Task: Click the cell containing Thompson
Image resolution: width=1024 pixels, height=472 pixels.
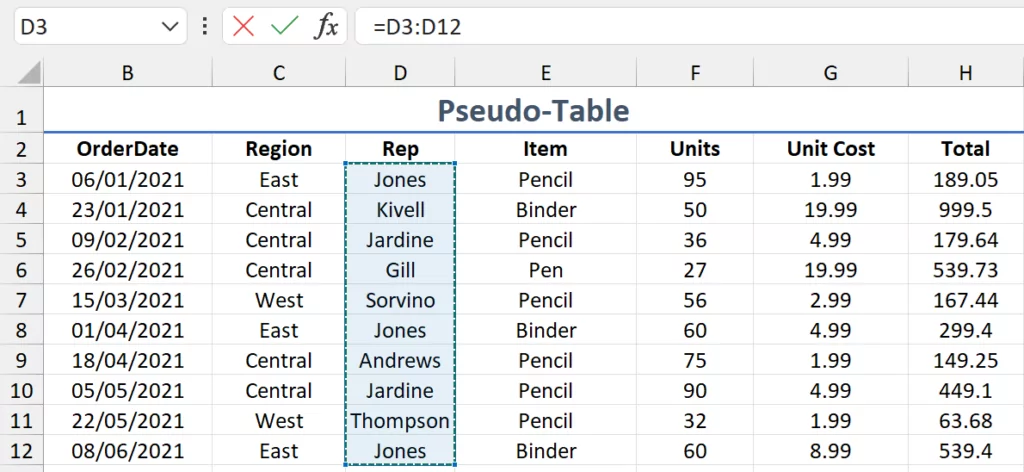Action: 400,421
